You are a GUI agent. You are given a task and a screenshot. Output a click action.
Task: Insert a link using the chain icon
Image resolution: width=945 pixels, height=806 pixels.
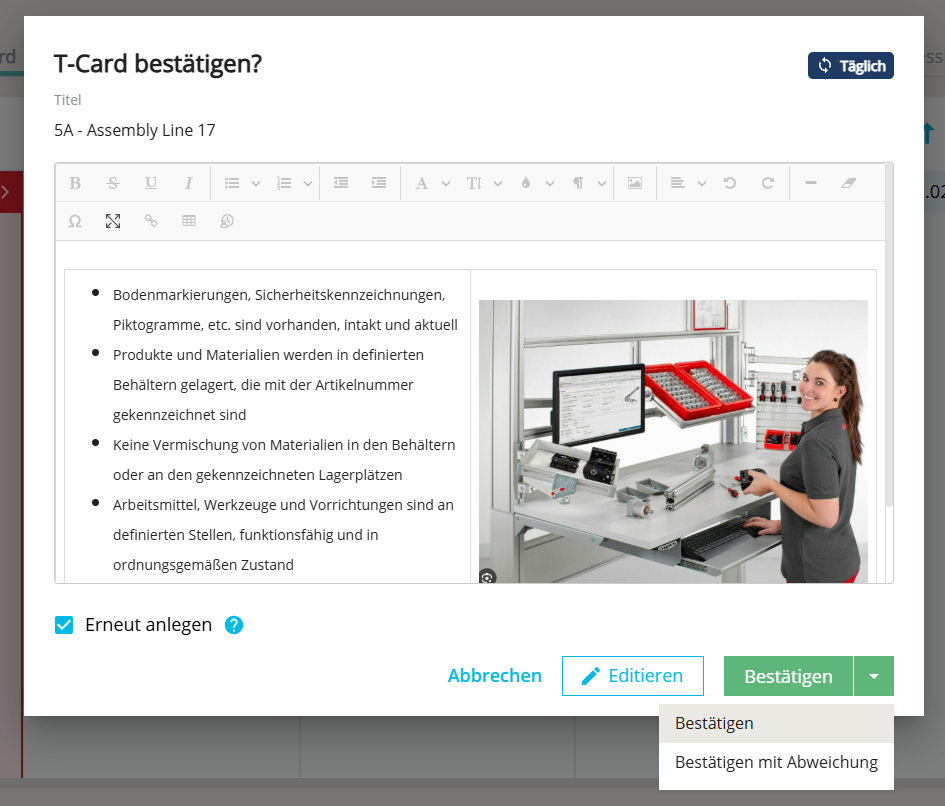[151, 221]
